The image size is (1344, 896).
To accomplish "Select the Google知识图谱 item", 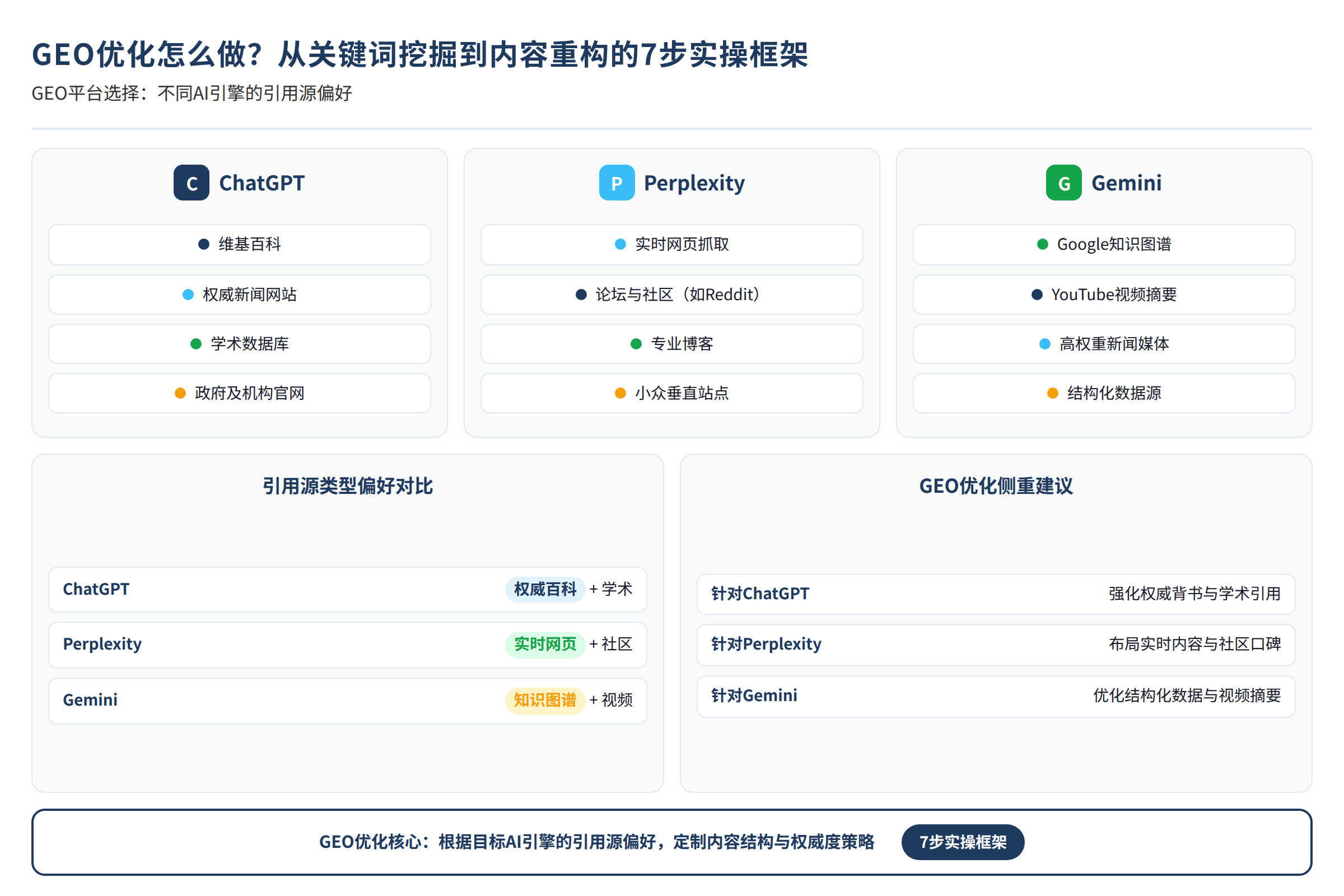I will tap(1104, 245).
